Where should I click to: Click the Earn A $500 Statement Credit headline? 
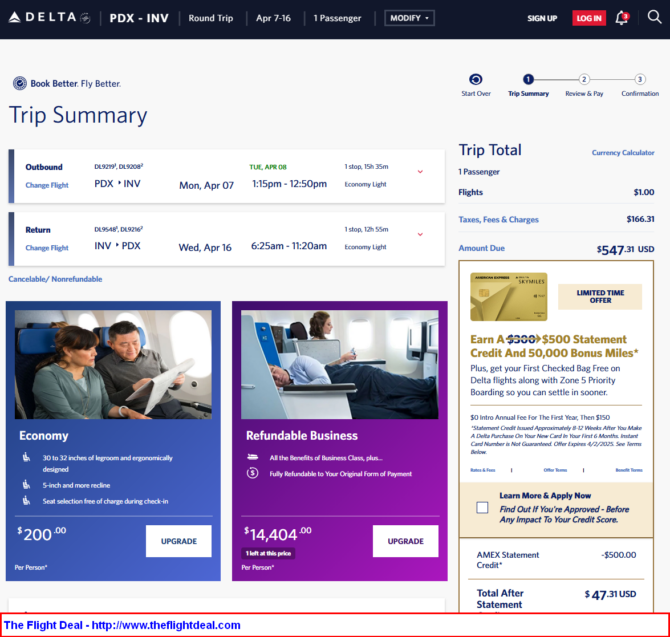(x=554, y=346)
